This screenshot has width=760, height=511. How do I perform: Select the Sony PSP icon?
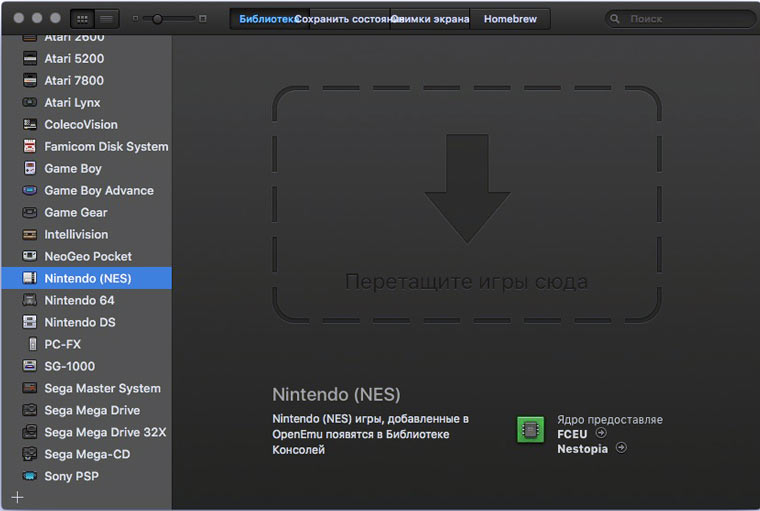[30, 476]
